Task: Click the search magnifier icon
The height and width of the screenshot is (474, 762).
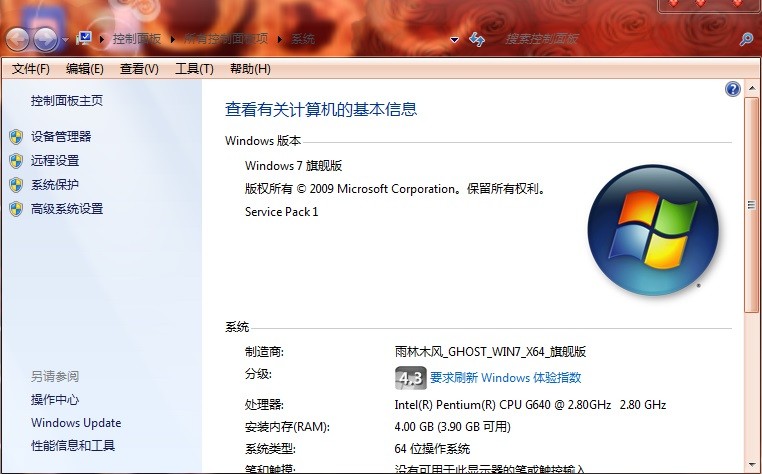Action: coord(746,39)
